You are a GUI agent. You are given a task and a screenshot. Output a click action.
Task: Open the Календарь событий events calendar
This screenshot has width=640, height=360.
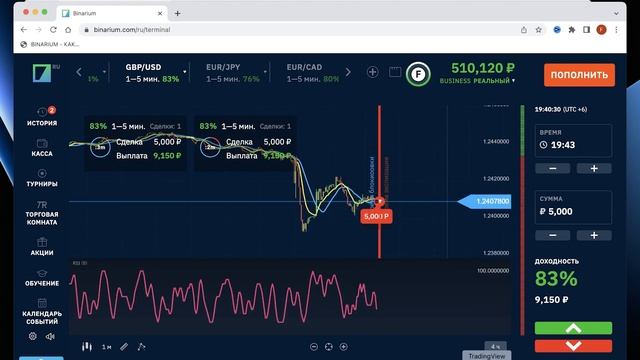pos(42,312)
